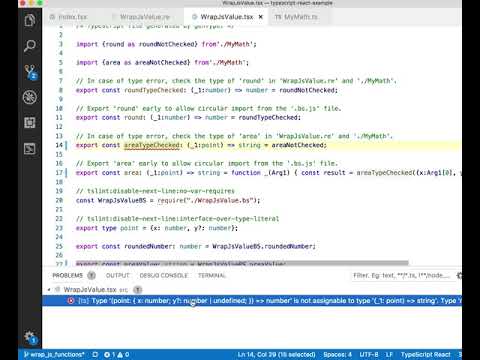480x360 pixels.
Task: Click the tslint interface-over-type-literal comment line 22
Action: 178,219
